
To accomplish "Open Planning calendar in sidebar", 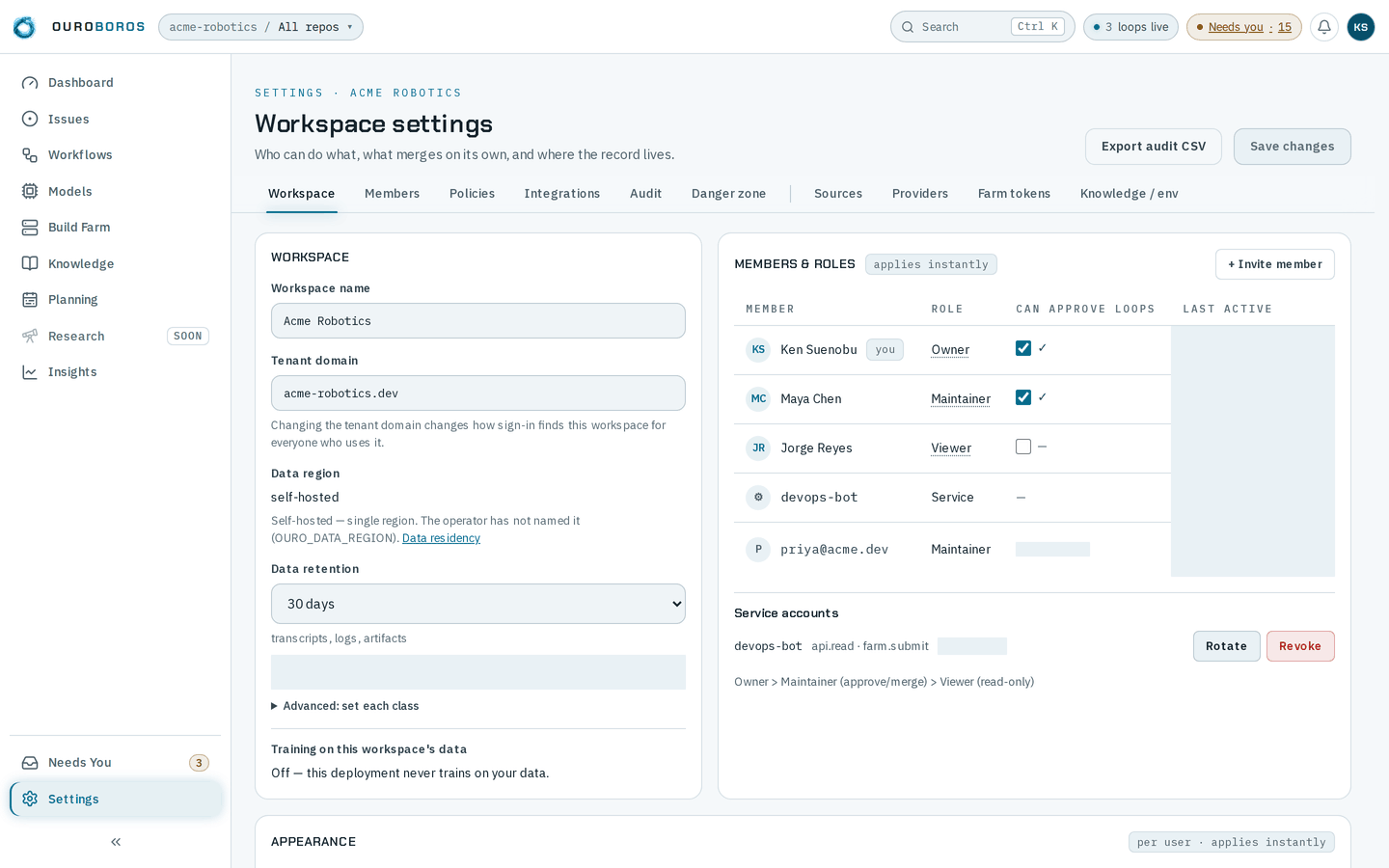I will point(116,300).
